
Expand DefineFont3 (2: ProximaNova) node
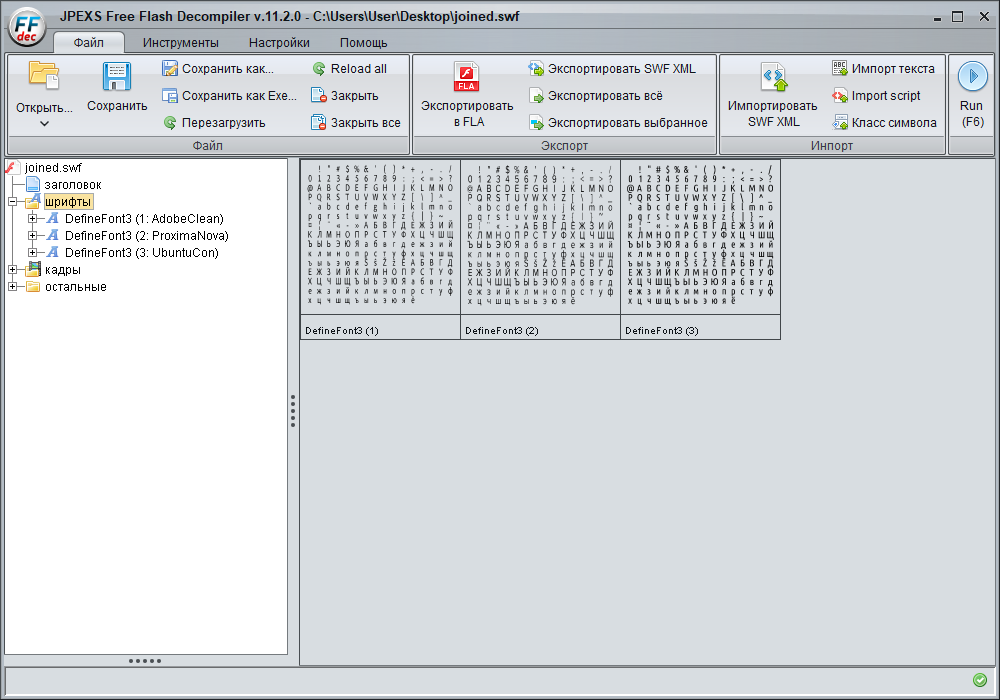coord(33,236)
